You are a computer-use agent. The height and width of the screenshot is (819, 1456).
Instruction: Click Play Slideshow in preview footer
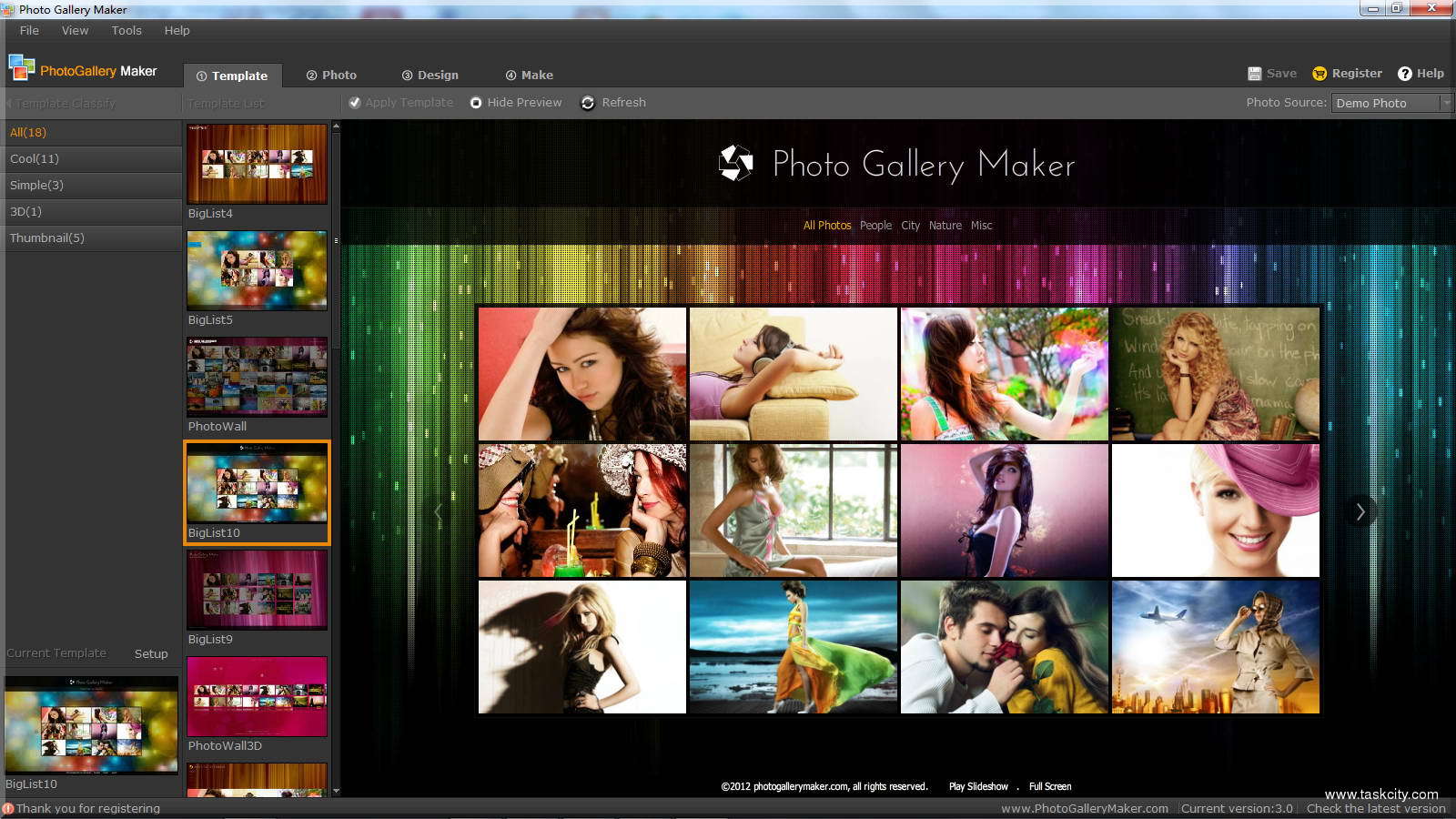coord(978,786)
